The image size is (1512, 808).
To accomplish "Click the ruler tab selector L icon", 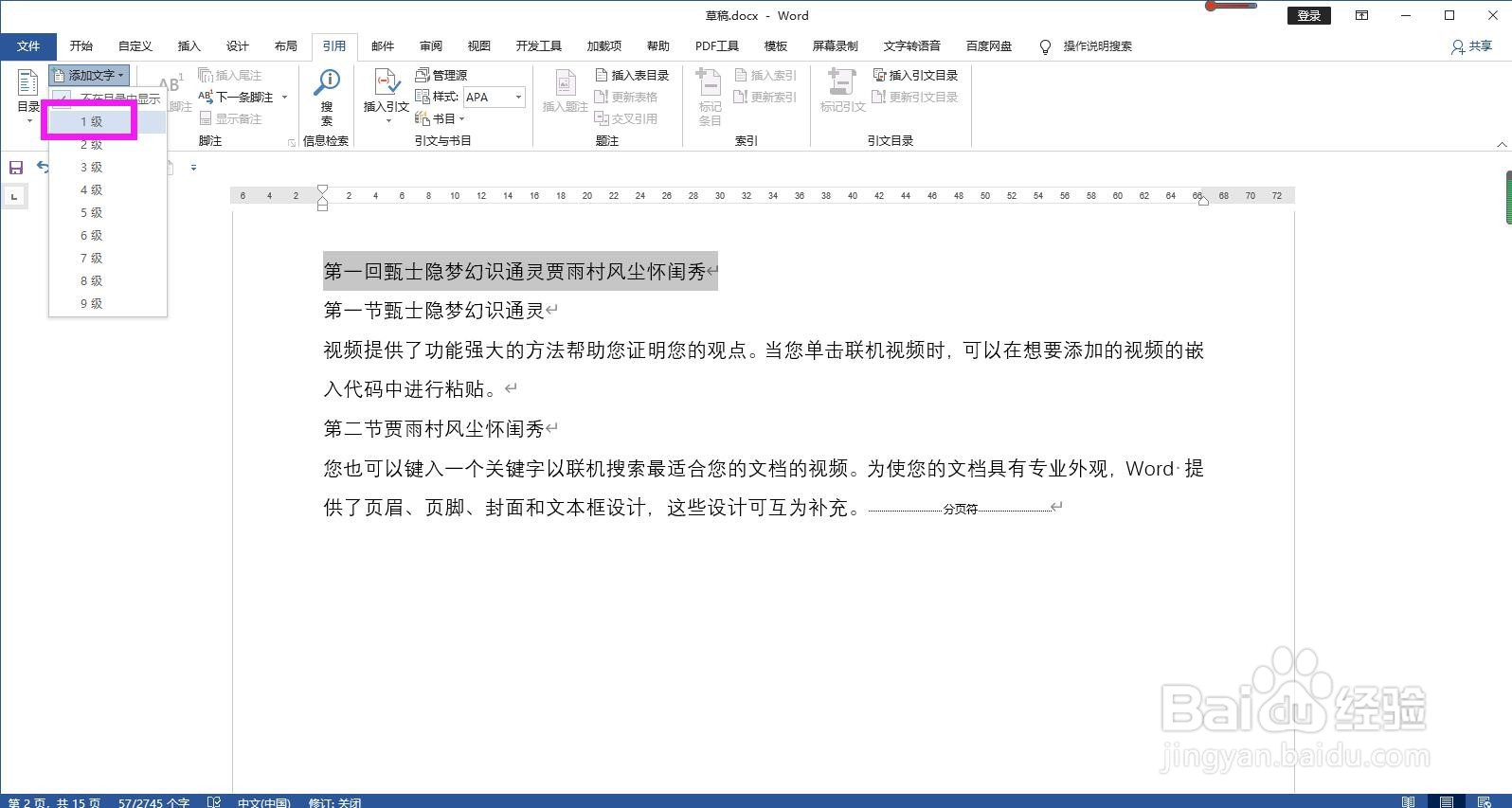I will click(14, 196).
